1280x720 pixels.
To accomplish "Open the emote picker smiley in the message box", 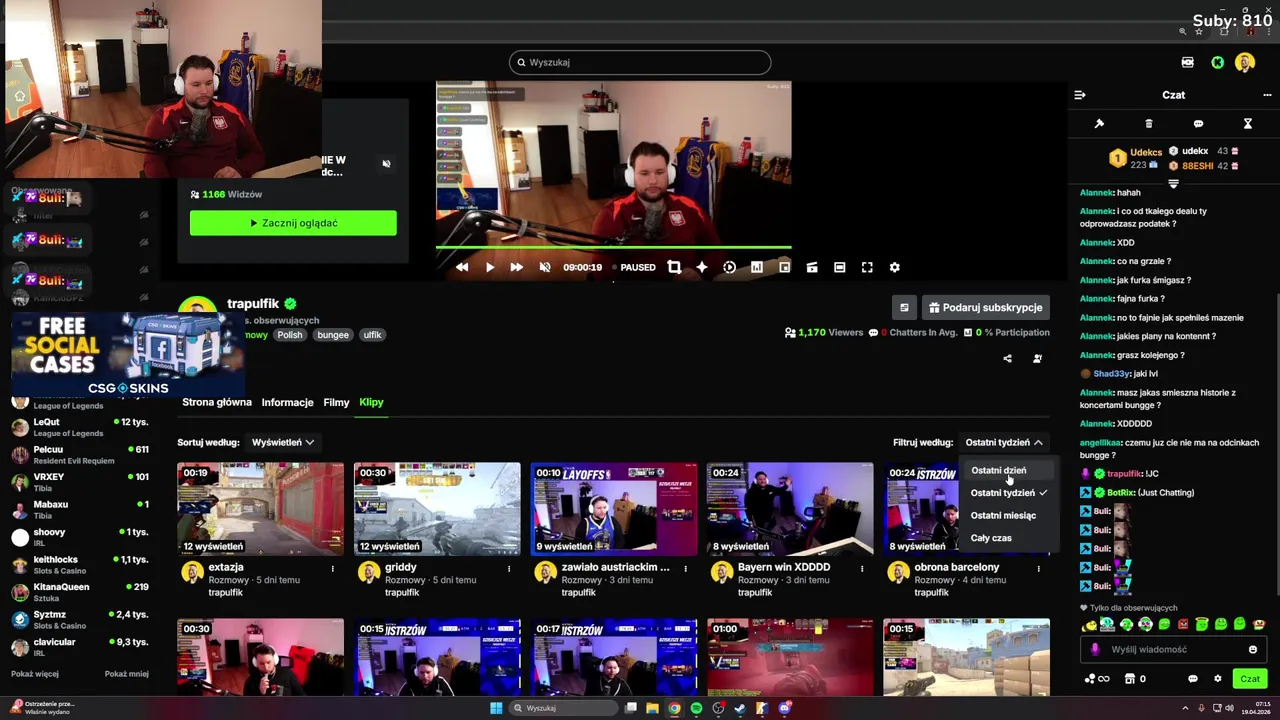I will pos(1253,649).
